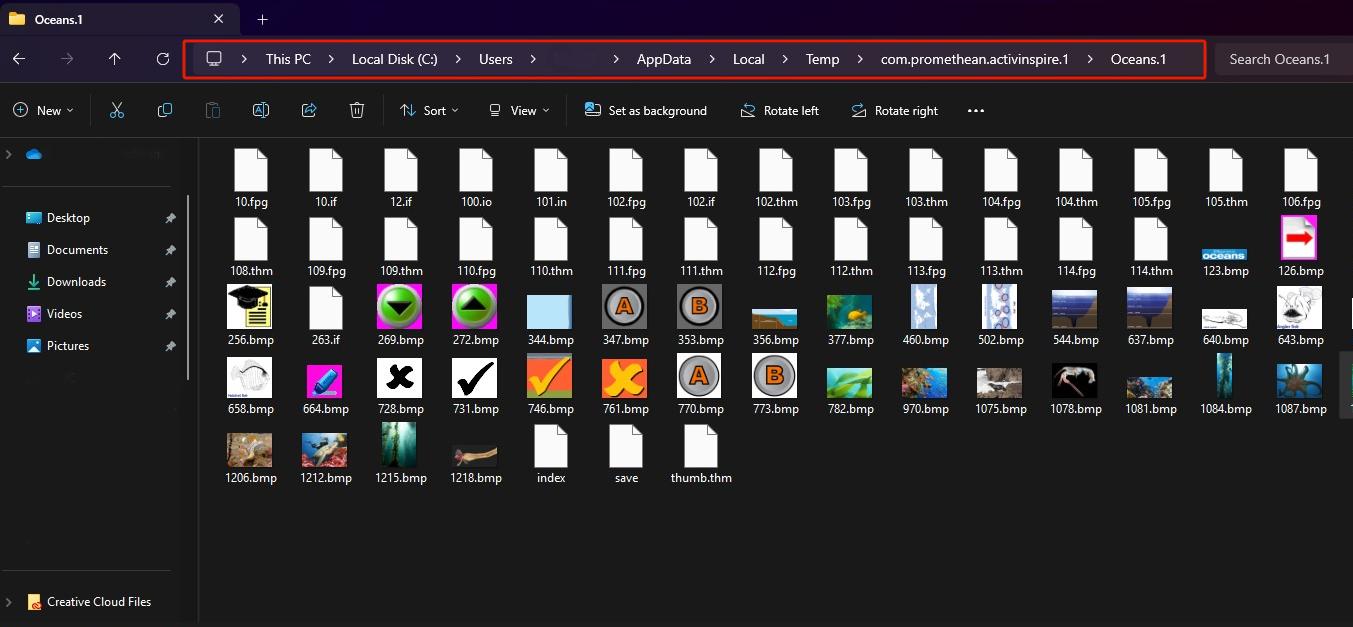Open Downloads in the sidebar
The image size is (1353, 627).
click(75, 281)
